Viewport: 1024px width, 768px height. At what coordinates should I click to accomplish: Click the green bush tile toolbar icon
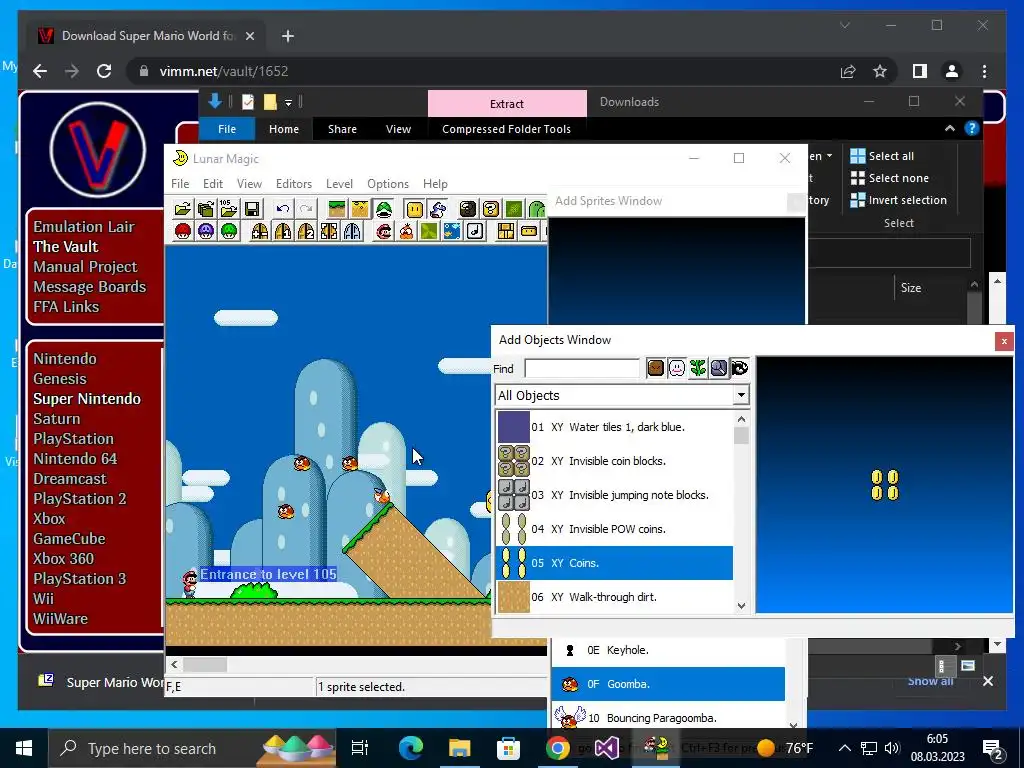514,209
